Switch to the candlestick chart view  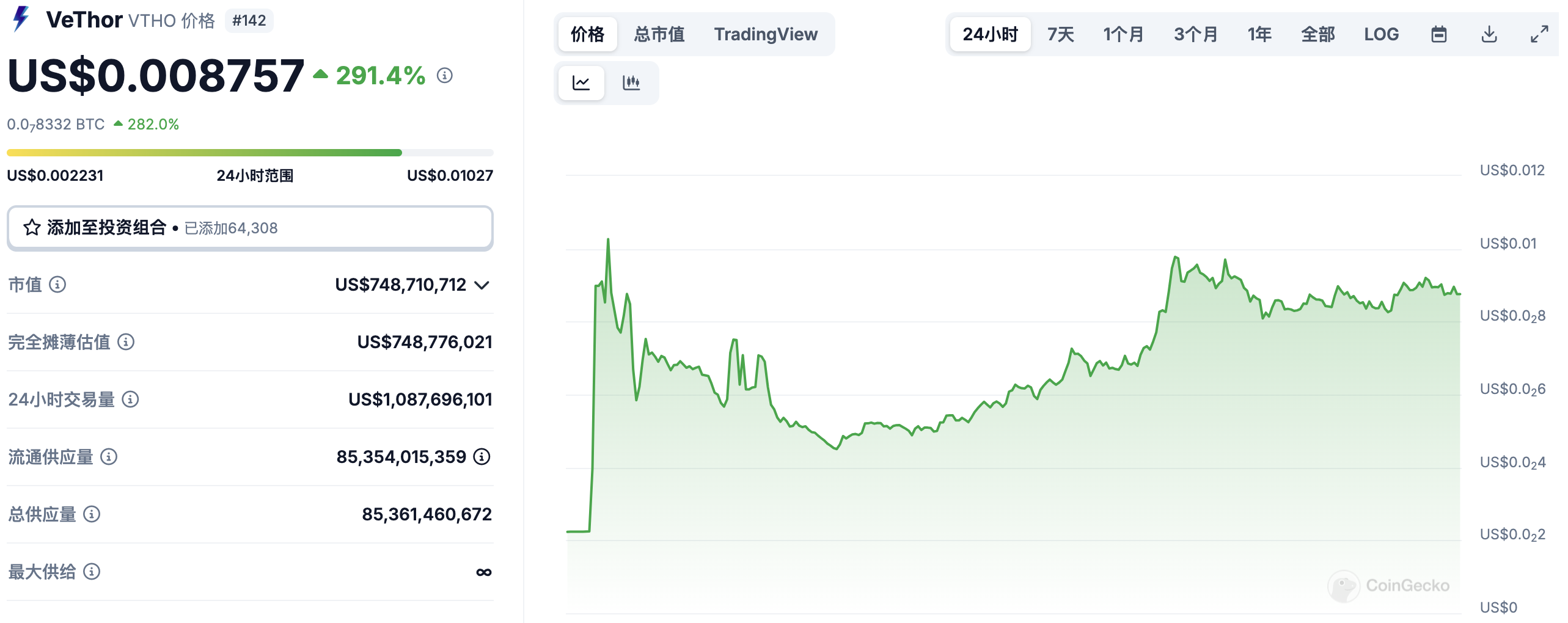pyautogui.click(x=631, y=82)
